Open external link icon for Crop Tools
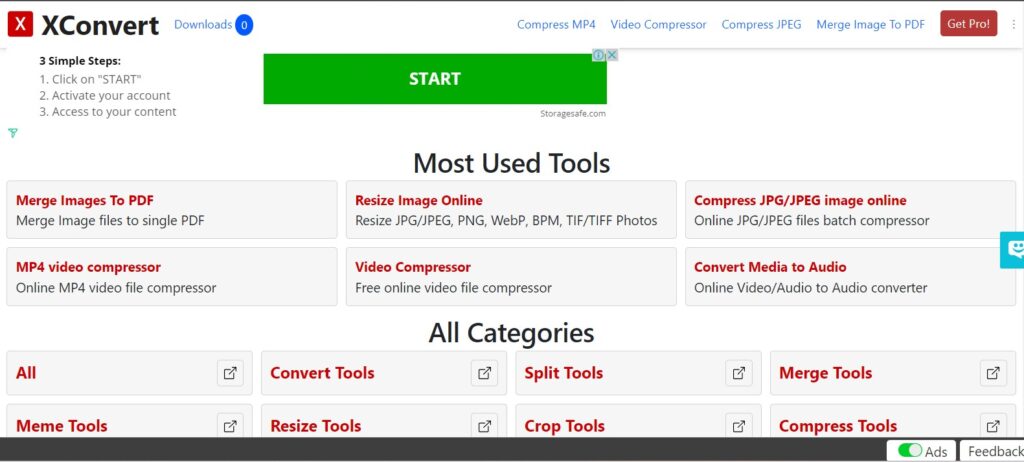 pyautogui.click(x=739, y=425)
